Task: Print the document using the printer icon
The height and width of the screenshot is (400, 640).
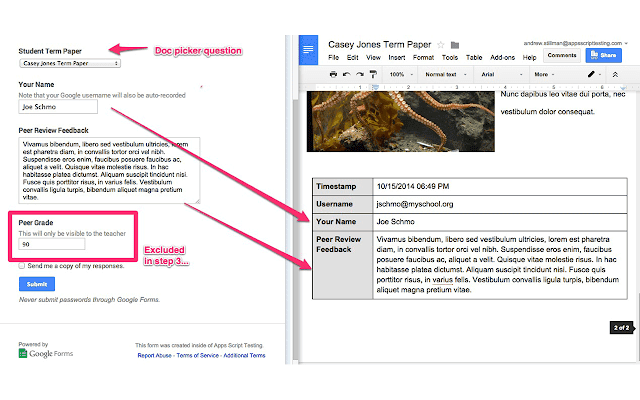Action: (x=333, y=74)
